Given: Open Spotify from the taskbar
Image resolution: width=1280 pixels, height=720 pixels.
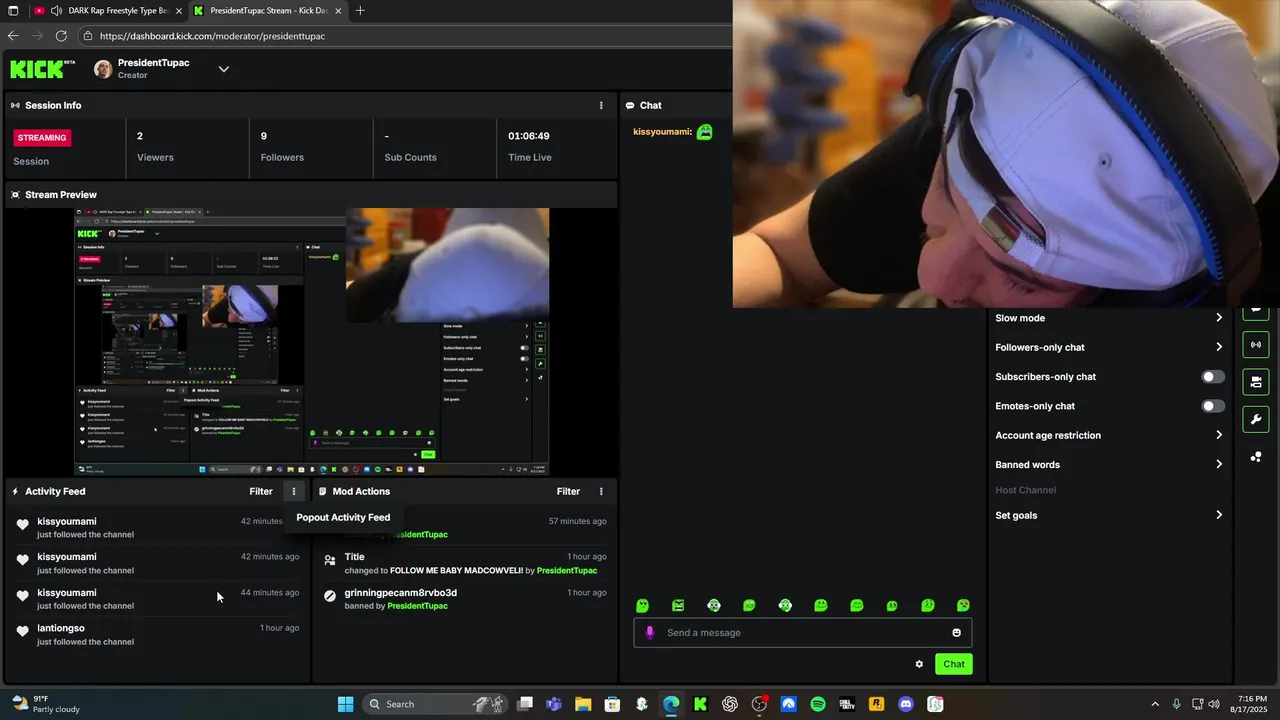Looking at the screenshot, I should click(x=818, y=704).
